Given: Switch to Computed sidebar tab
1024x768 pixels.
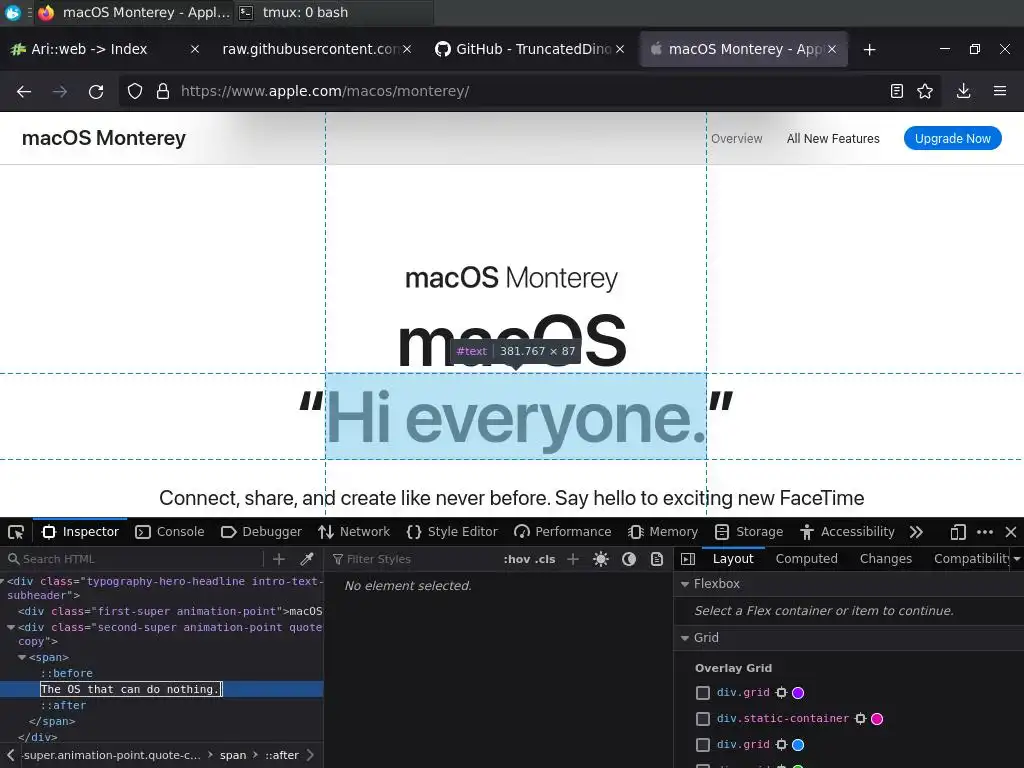Looking at the screenshot, I should [x=807, y=559].
